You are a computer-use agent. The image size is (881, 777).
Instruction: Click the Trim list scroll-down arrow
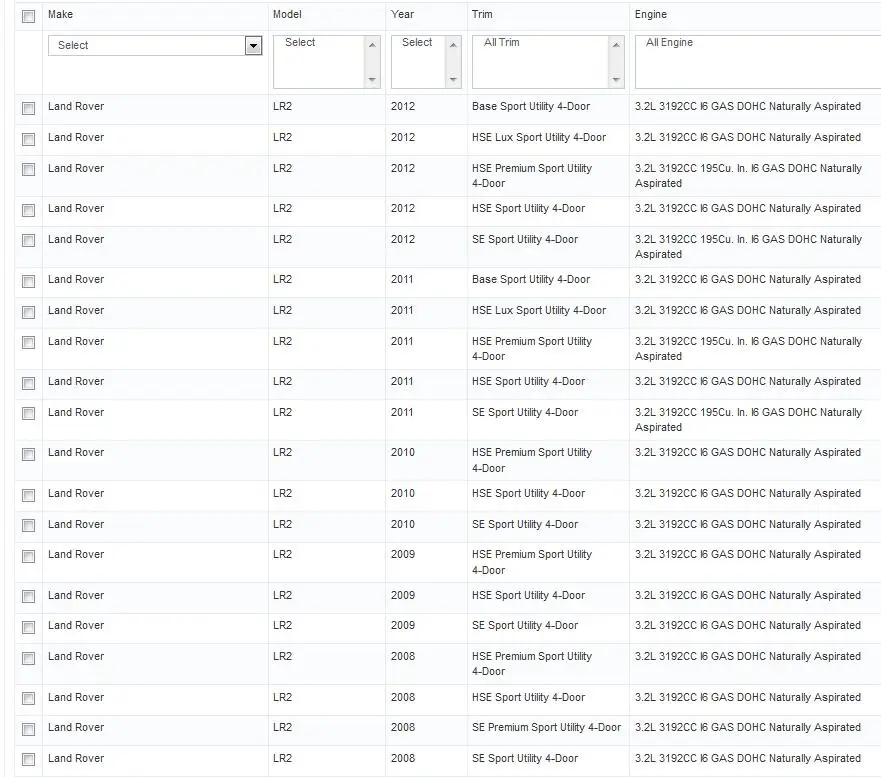616,80
